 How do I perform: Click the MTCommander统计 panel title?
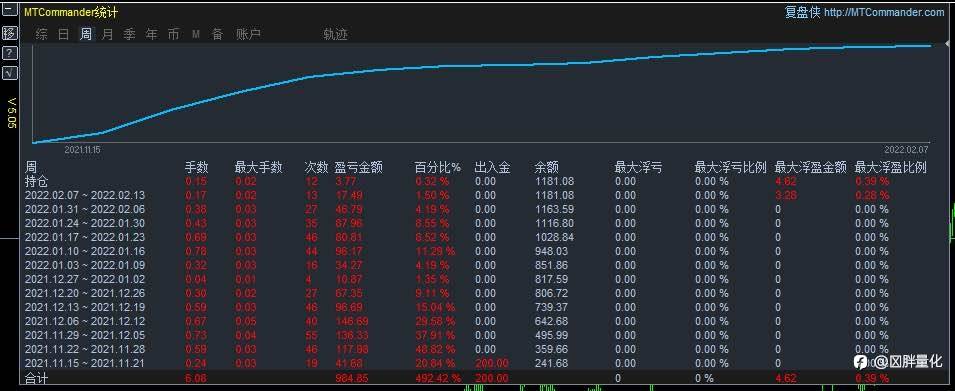pos(71,12)
